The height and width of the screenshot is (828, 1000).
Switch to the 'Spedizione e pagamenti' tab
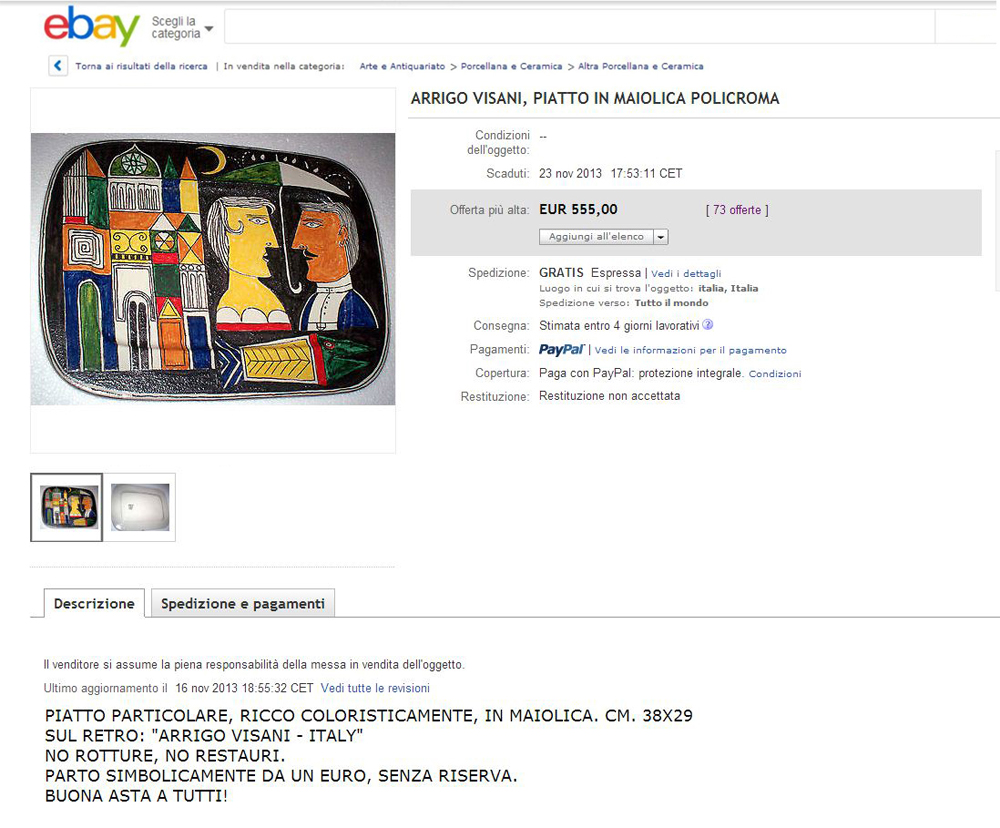242,603
